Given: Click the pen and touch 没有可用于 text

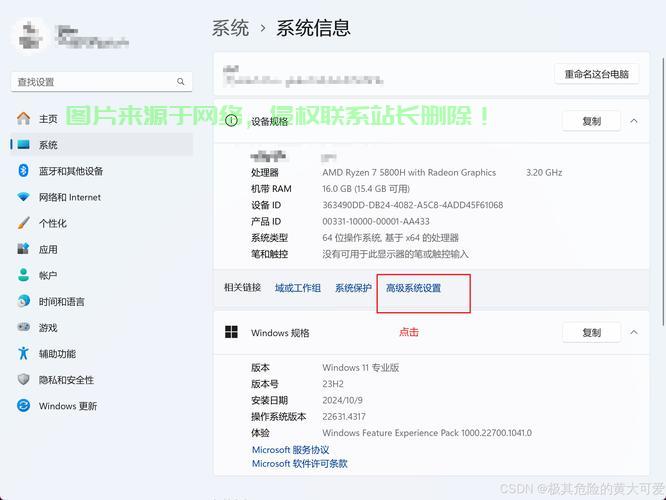Looking at the screenshot, I should tap(395, 254).
